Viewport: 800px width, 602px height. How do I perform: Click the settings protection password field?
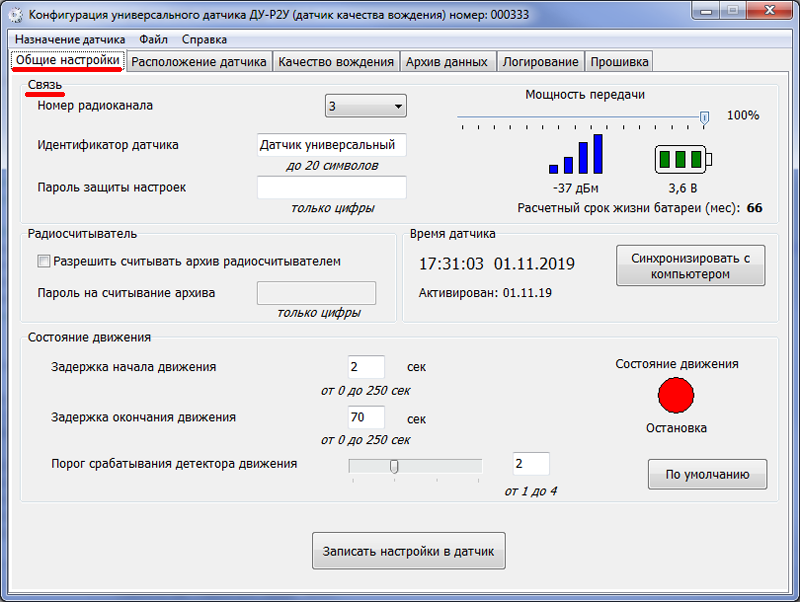coord(332,187)
